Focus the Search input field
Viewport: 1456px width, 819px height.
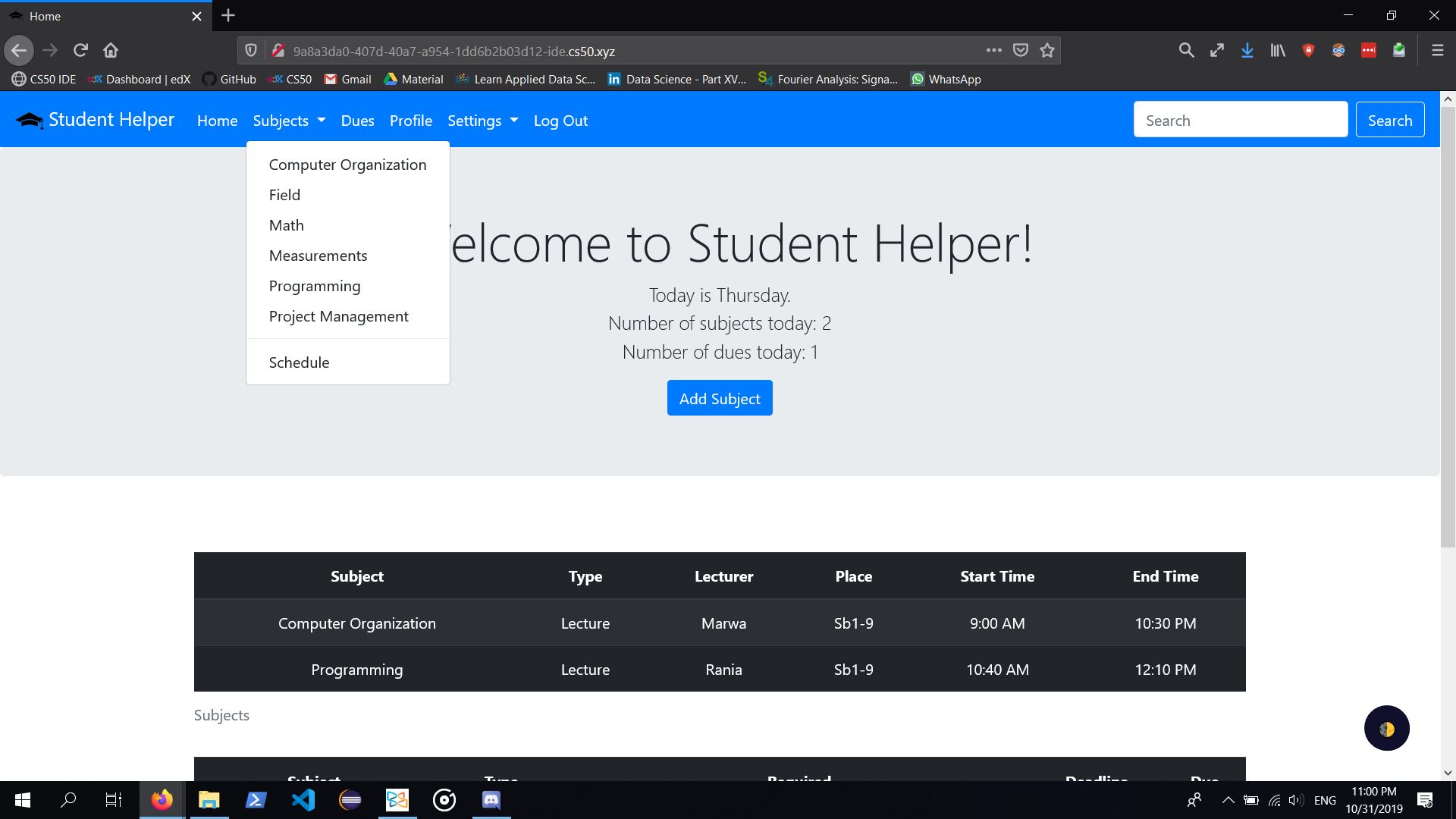tap(1241, 120)
